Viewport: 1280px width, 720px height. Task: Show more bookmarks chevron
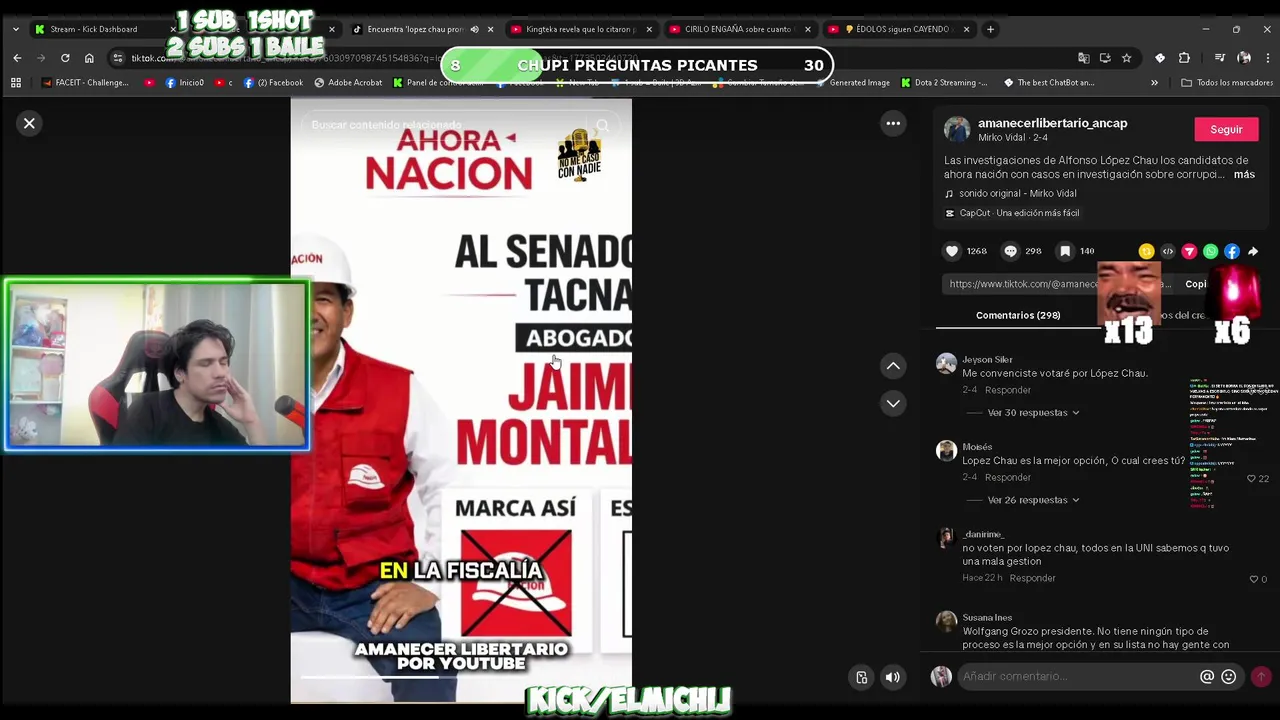point(1154,83)
